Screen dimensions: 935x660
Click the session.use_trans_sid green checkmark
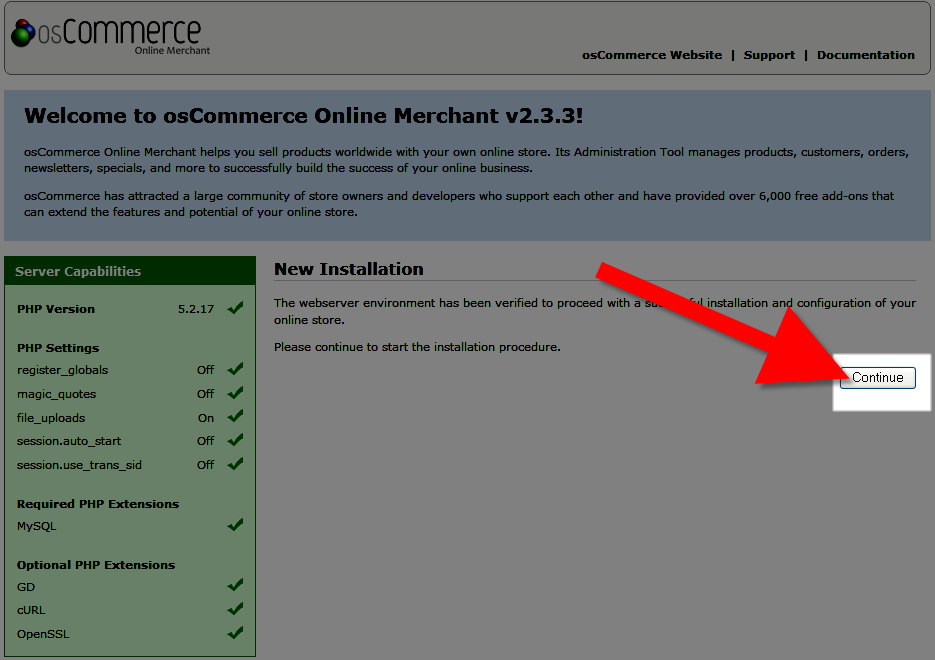235,464
